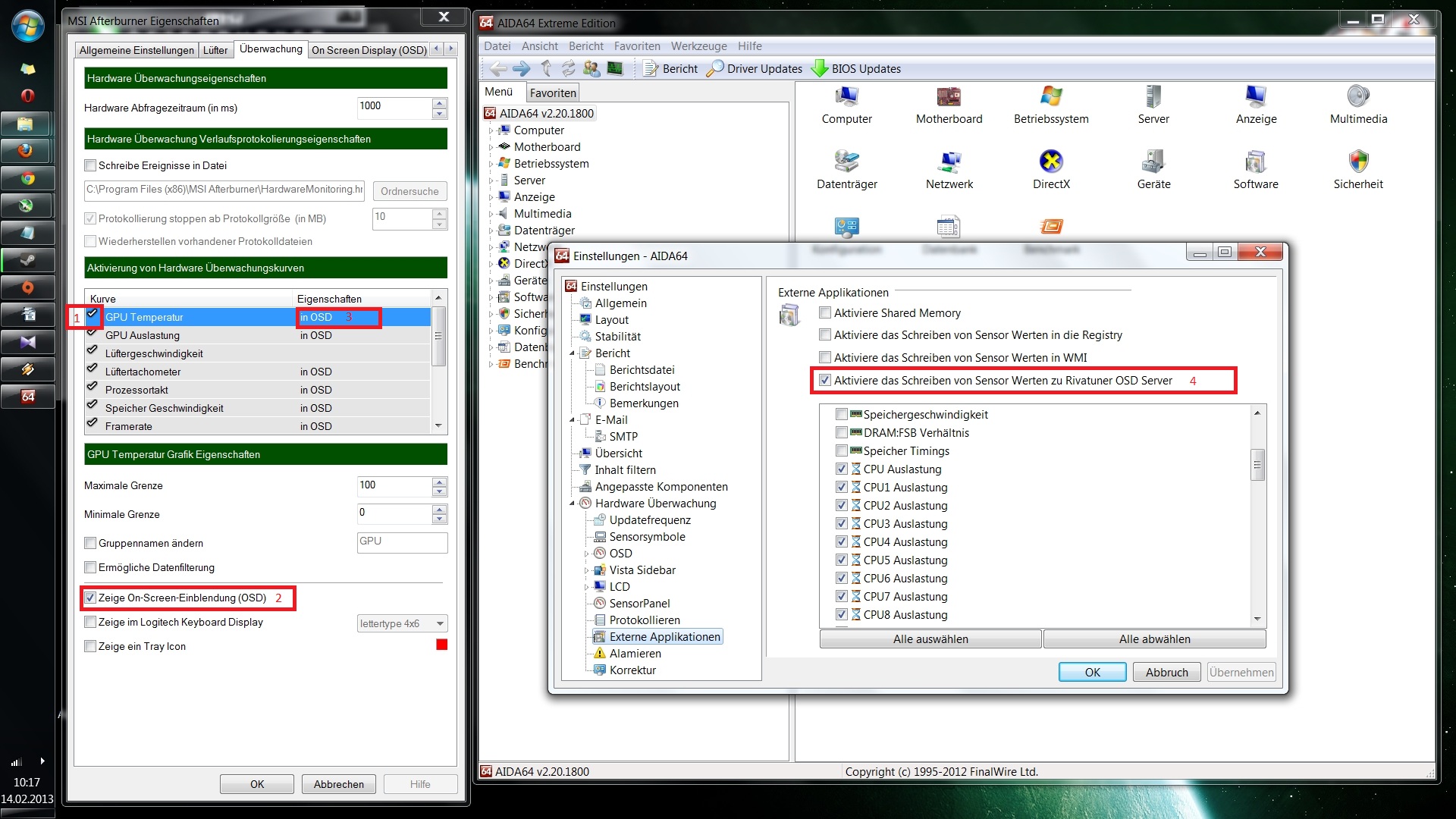Click the Datenträger category icon
Image resolution: width=1456 pixels, height=819 pixels.
pyautogui.click(x=846, y=162)
